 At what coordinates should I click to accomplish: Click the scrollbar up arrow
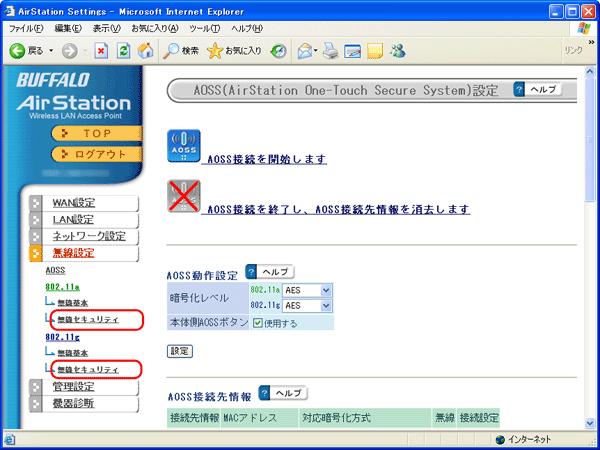[590, 72]
